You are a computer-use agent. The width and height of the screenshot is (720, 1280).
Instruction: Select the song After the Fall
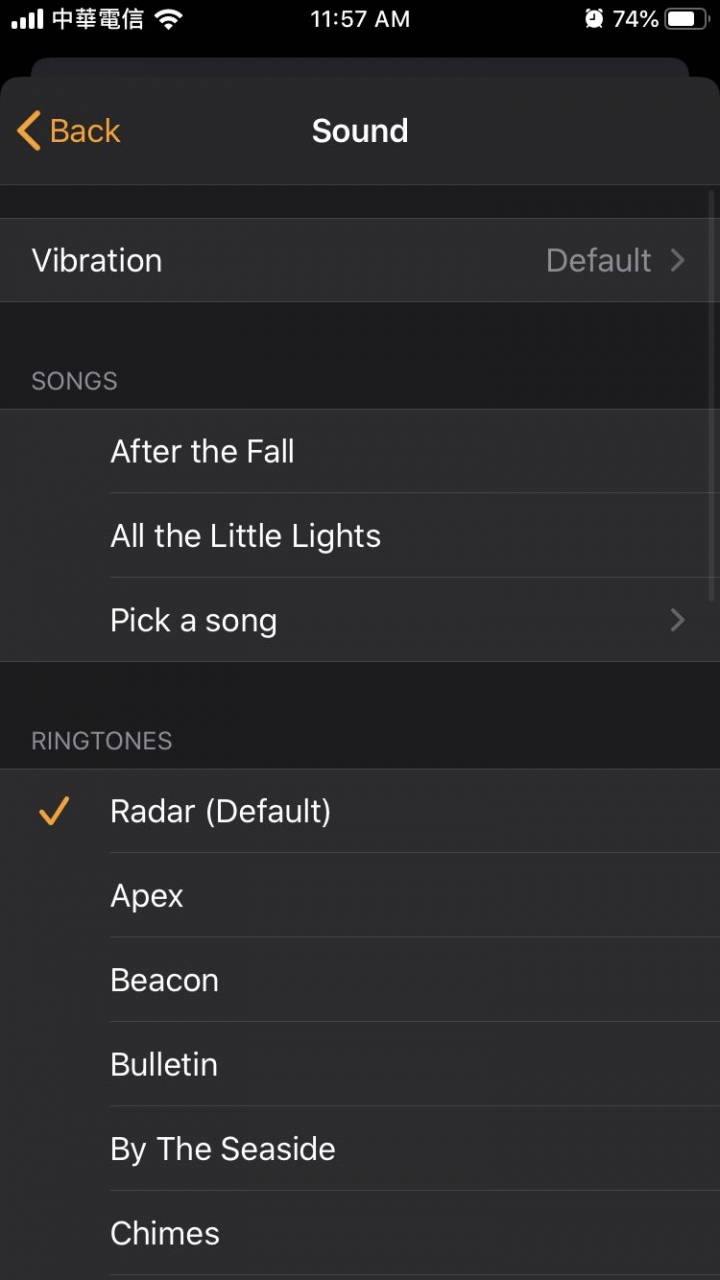point(360,451)
